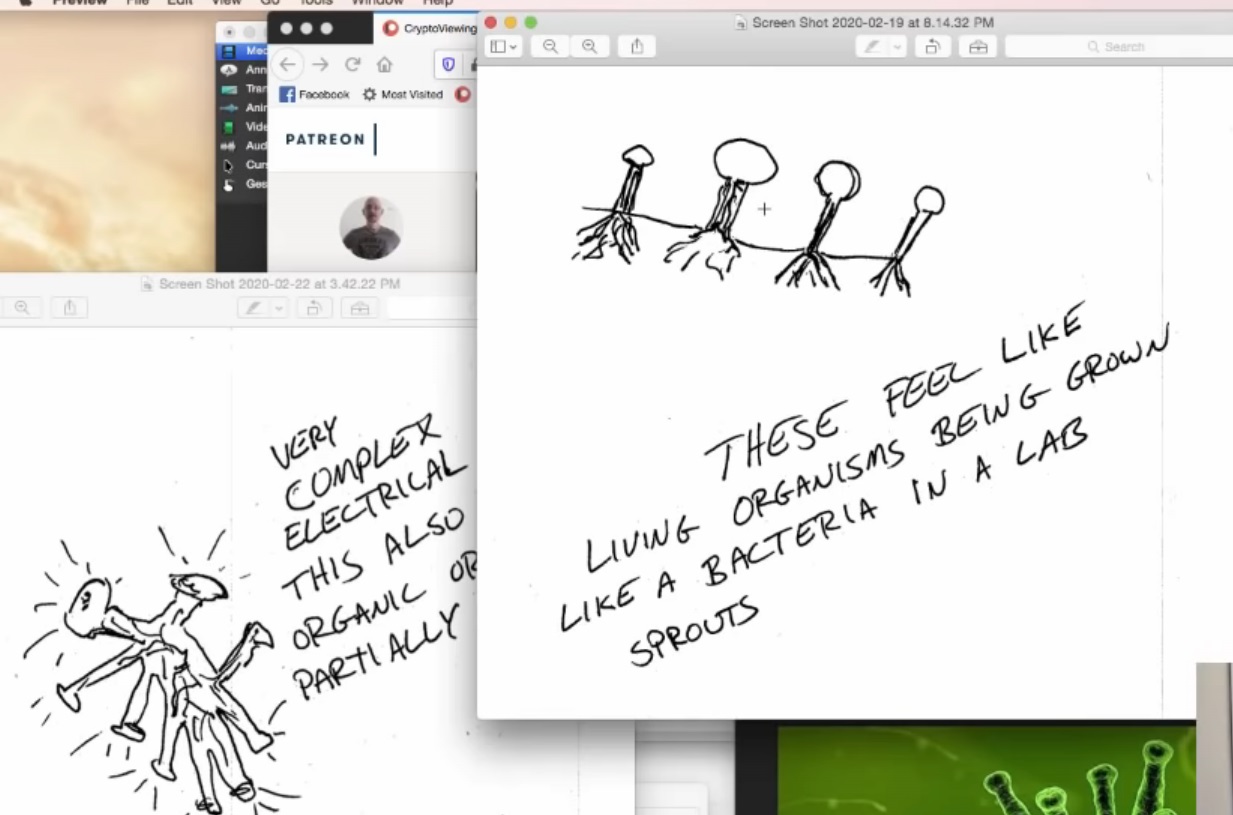The height and width of the screenshot is (815, 1233).
Task: Show Markup Toolbar in 3.42.22 PM window
Action: point(360,309)
